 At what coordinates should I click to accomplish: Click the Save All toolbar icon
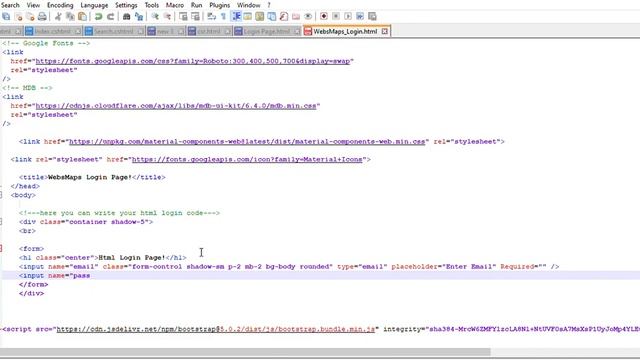(x=6, y=16)
